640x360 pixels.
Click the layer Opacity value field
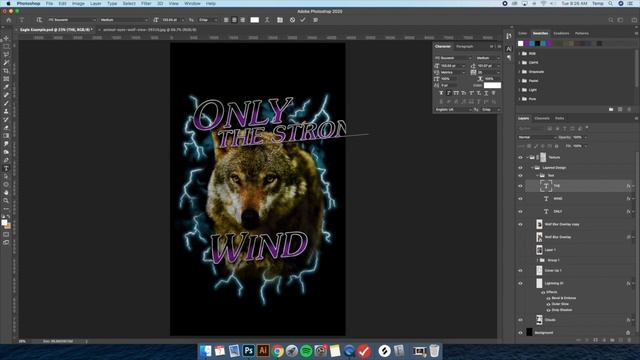coord(577,137)
